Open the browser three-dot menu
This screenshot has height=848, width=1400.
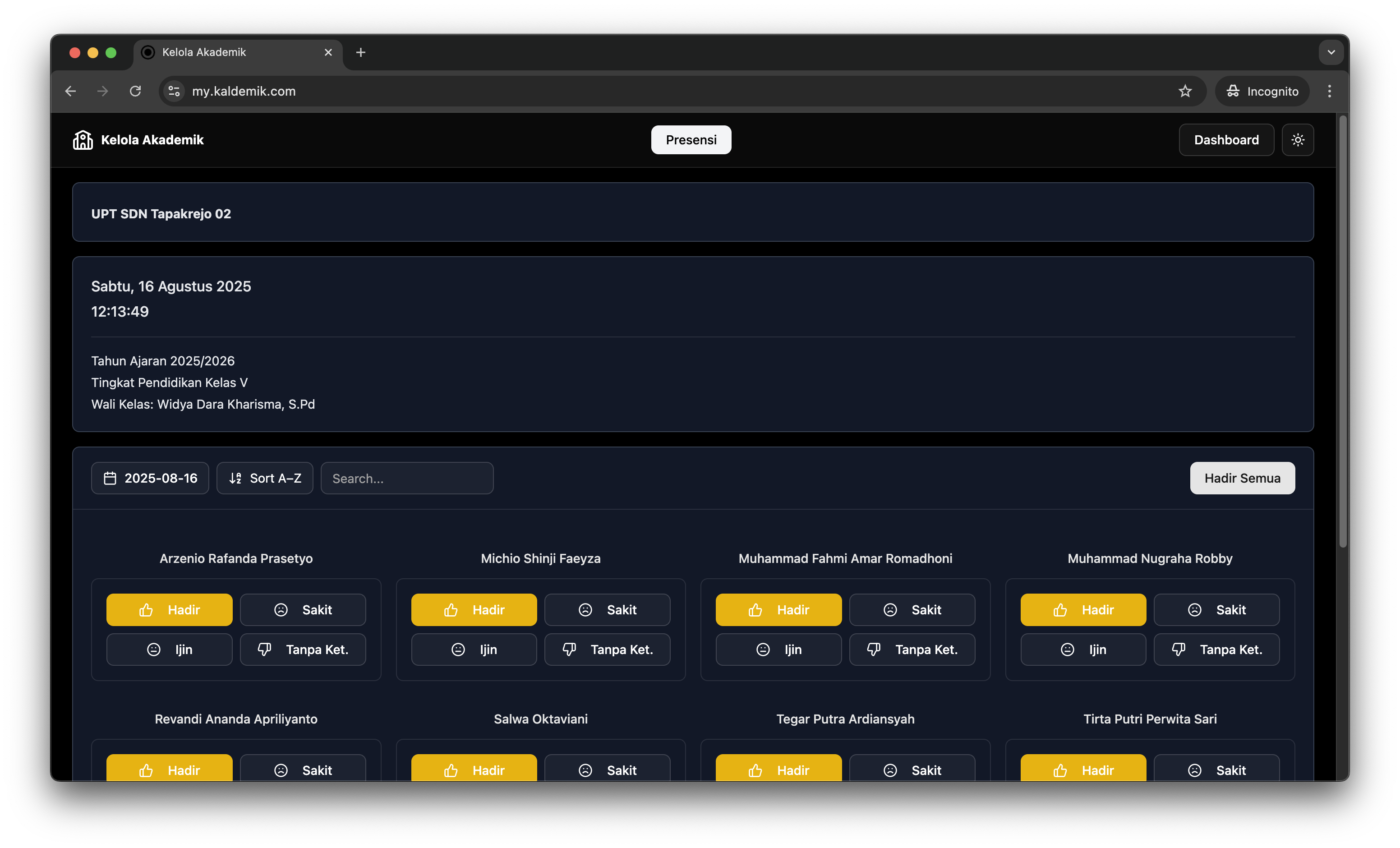point(1329,91)
